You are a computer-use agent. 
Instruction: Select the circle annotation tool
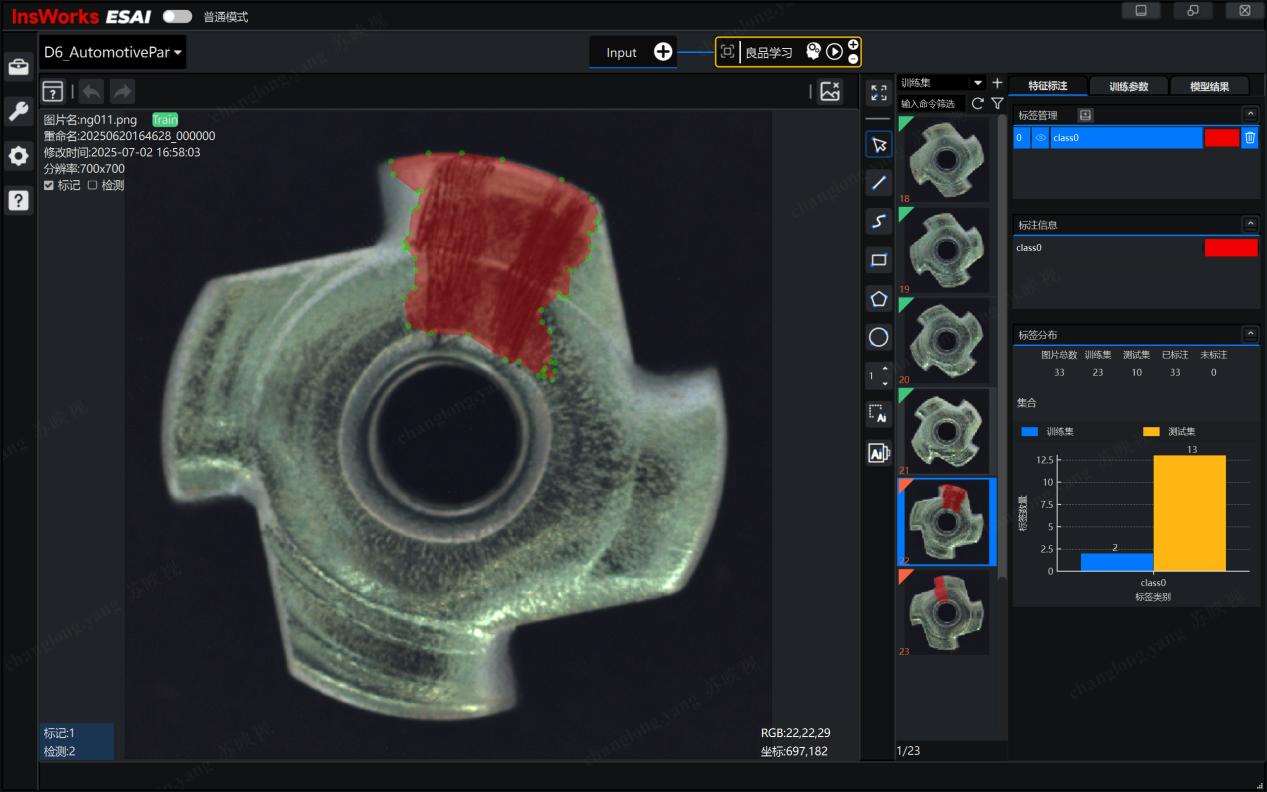click(x=878, y=337)
